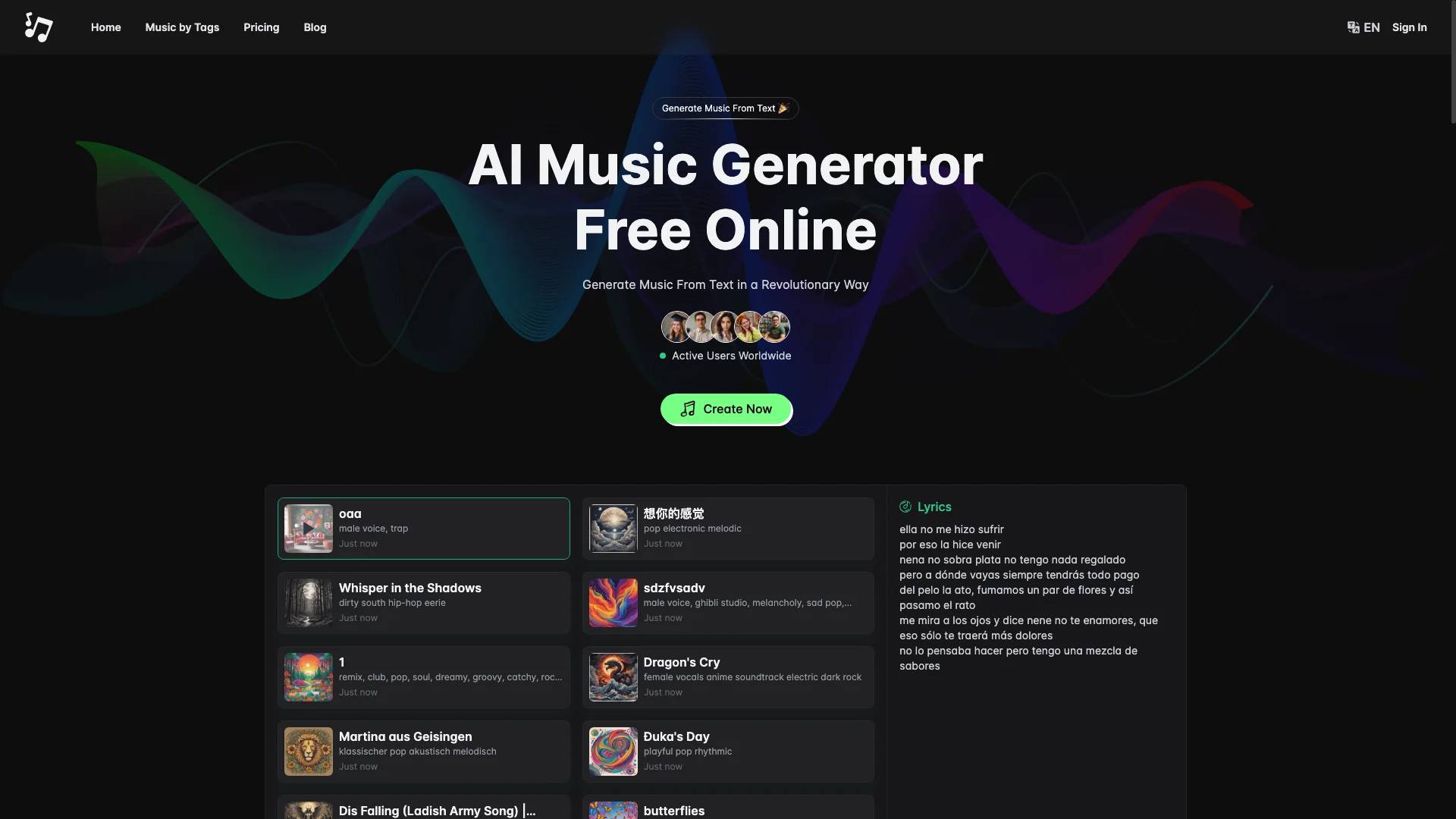
Task: Click the Generate Music From Text rocket icon
Action: coord(783,107)
